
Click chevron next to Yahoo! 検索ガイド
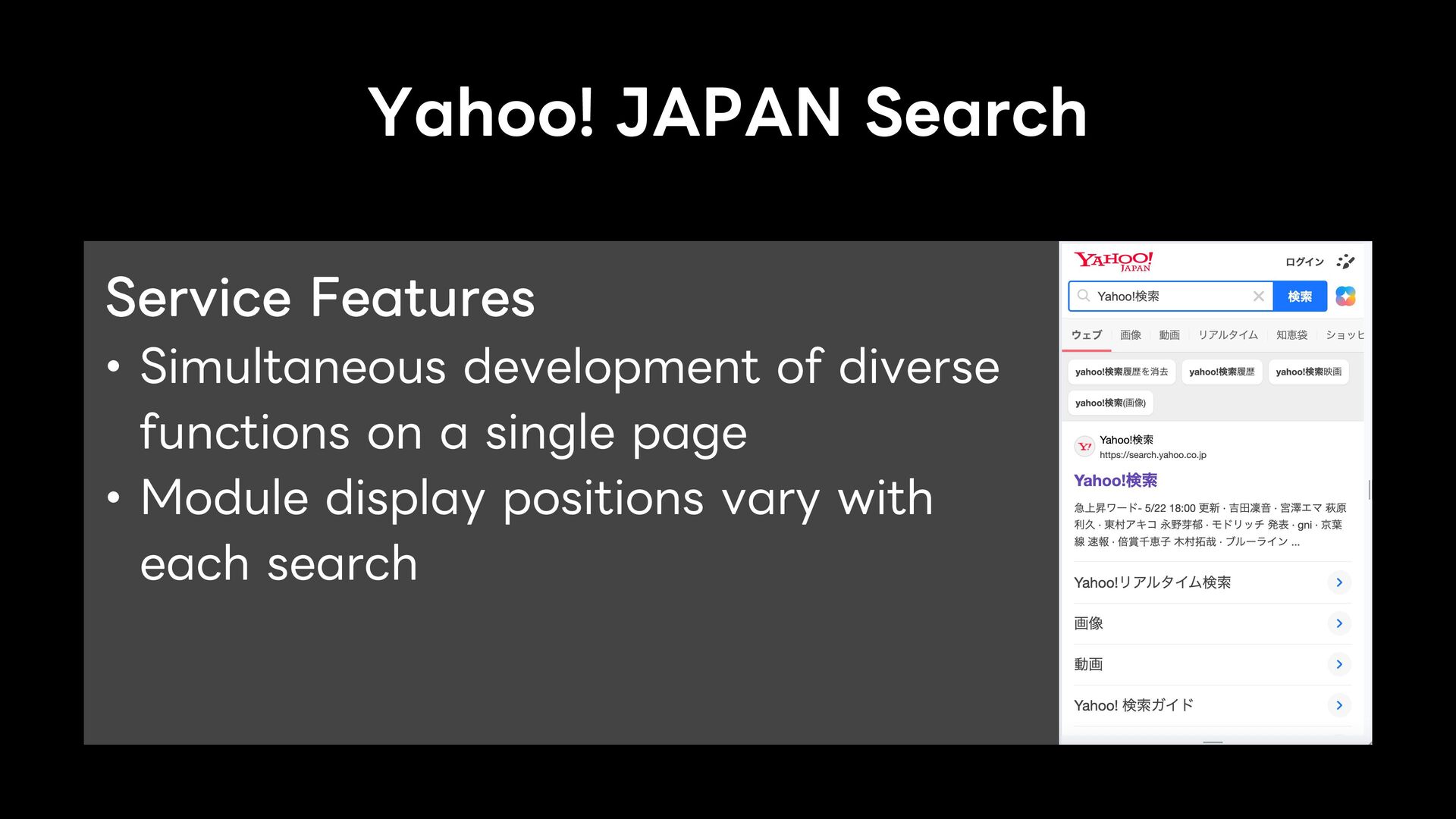pyautogui.click(x=1339, y=705)
